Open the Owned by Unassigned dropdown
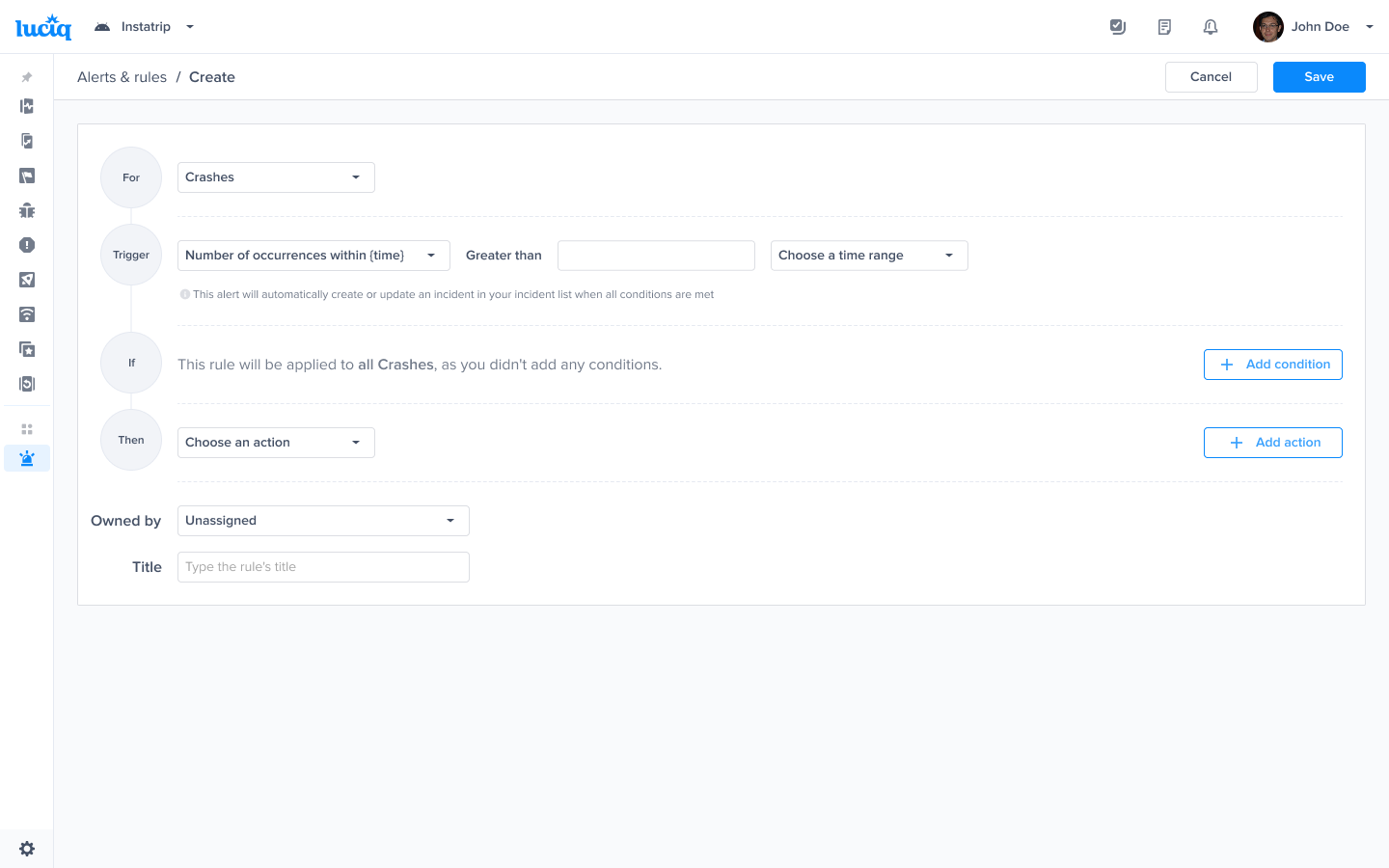This screenshot has height=868, width=1389. (x=323, y=521)
